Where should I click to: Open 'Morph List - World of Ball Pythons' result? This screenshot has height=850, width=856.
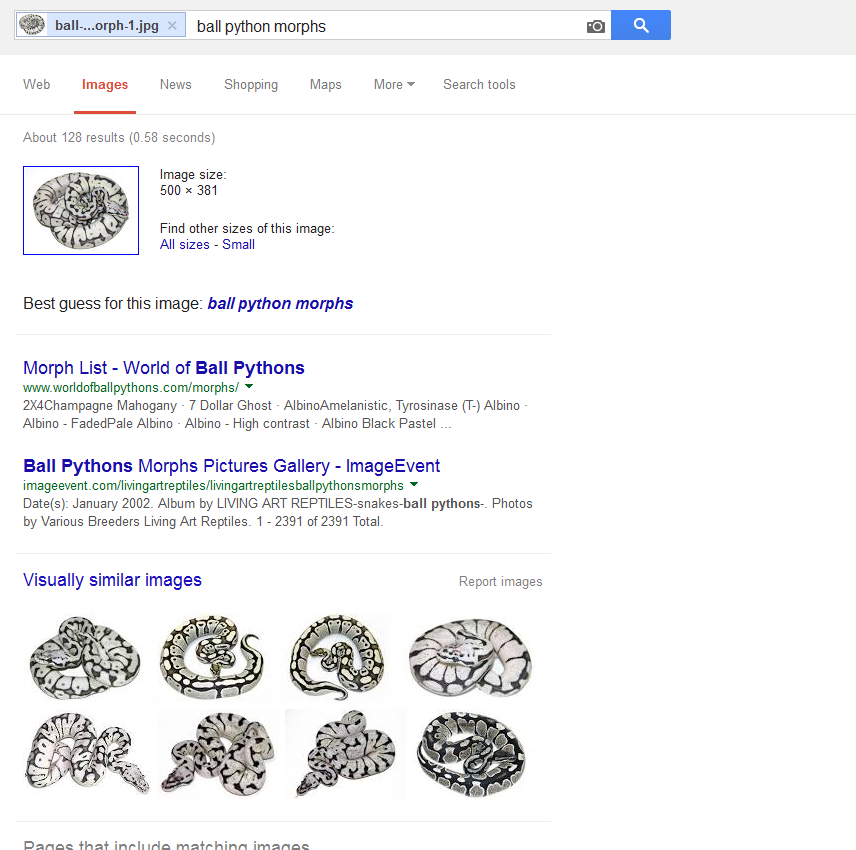164,368
